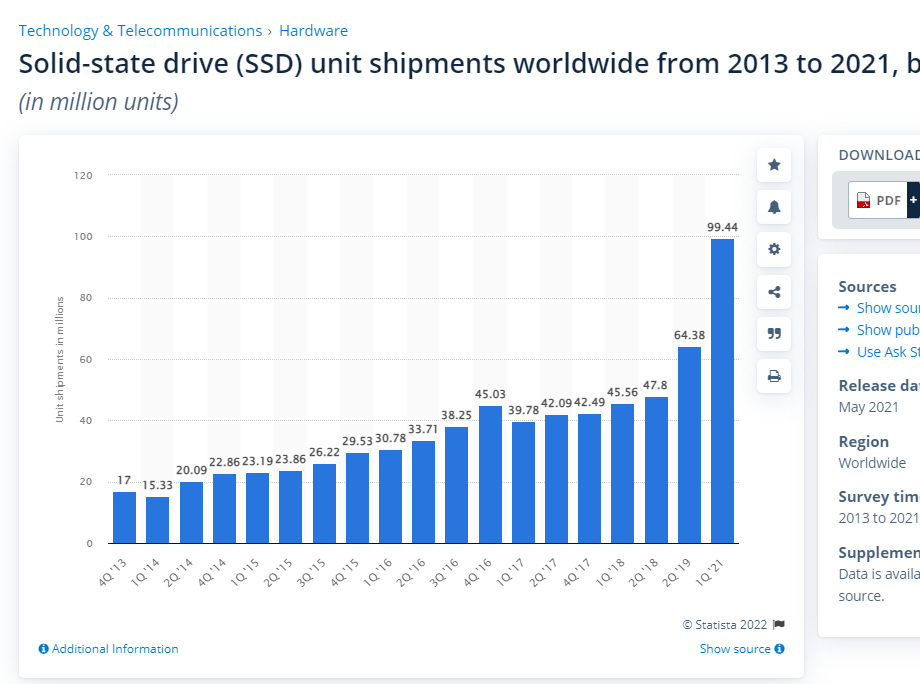Click the info icon after Show source
The height and width of the screenshot is (684, 920).
(x=780, y=649)
